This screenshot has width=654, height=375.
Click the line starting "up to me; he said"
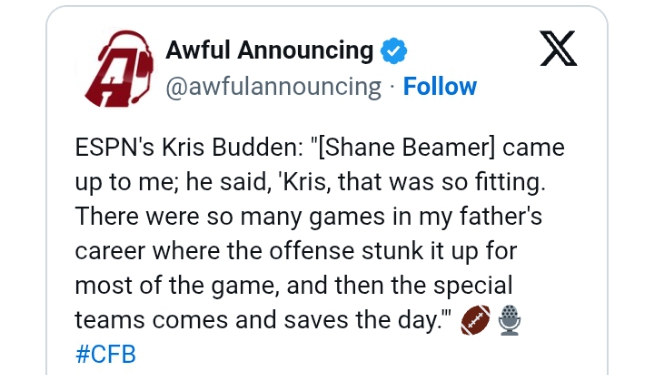[310, 182]
